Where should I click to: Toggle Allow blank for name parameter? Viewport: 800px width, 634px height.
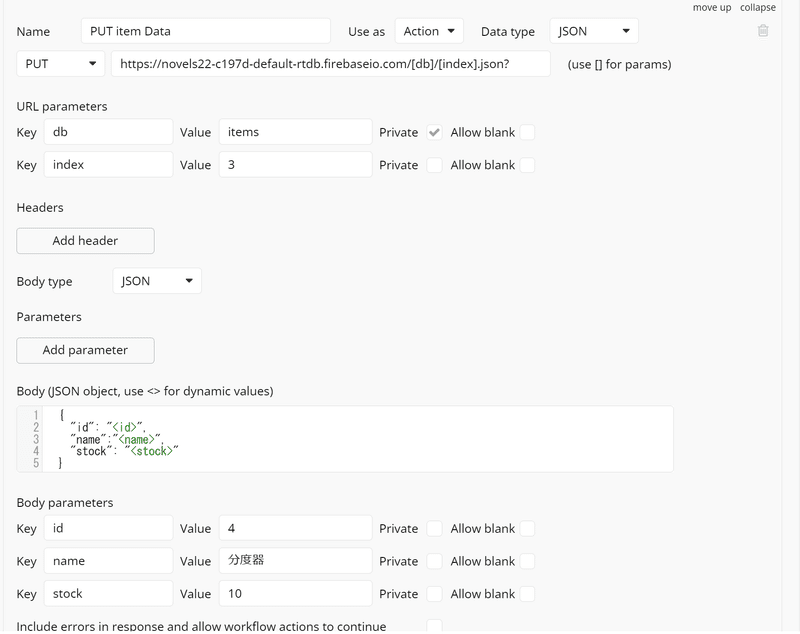(527, 562)
